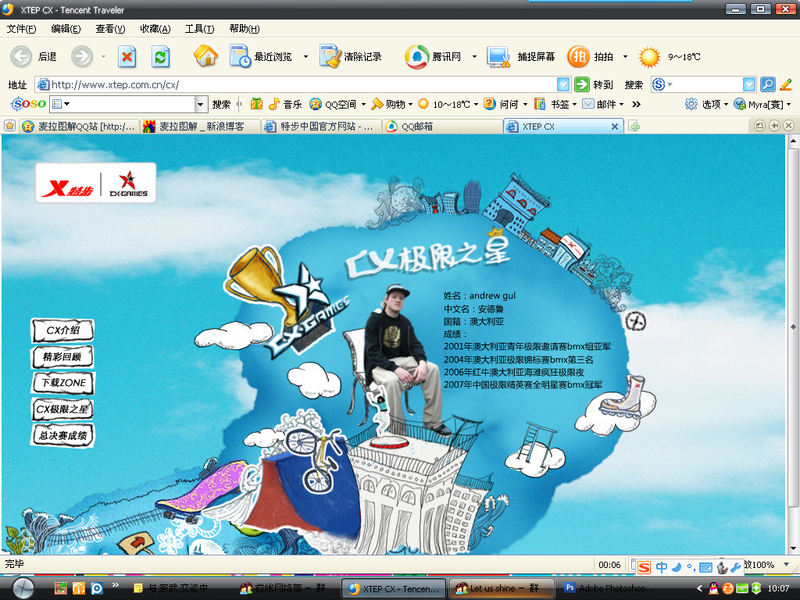Click the 精彩回顾 button
The image size is (800, 600).
click(x=63, y=357)
